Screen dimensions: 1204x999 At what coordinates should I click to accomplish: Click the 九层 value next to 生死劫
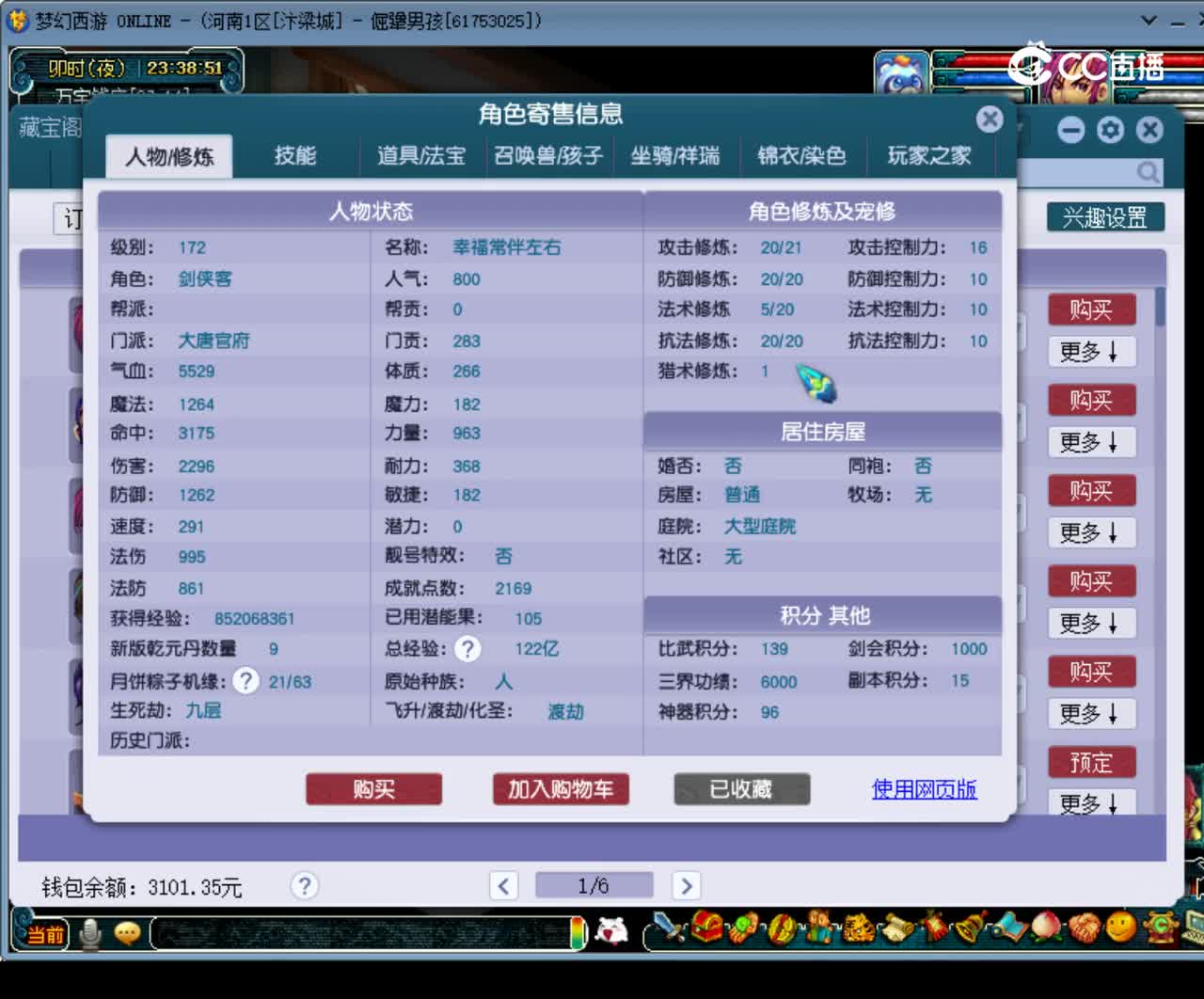(x=203, y=711)
